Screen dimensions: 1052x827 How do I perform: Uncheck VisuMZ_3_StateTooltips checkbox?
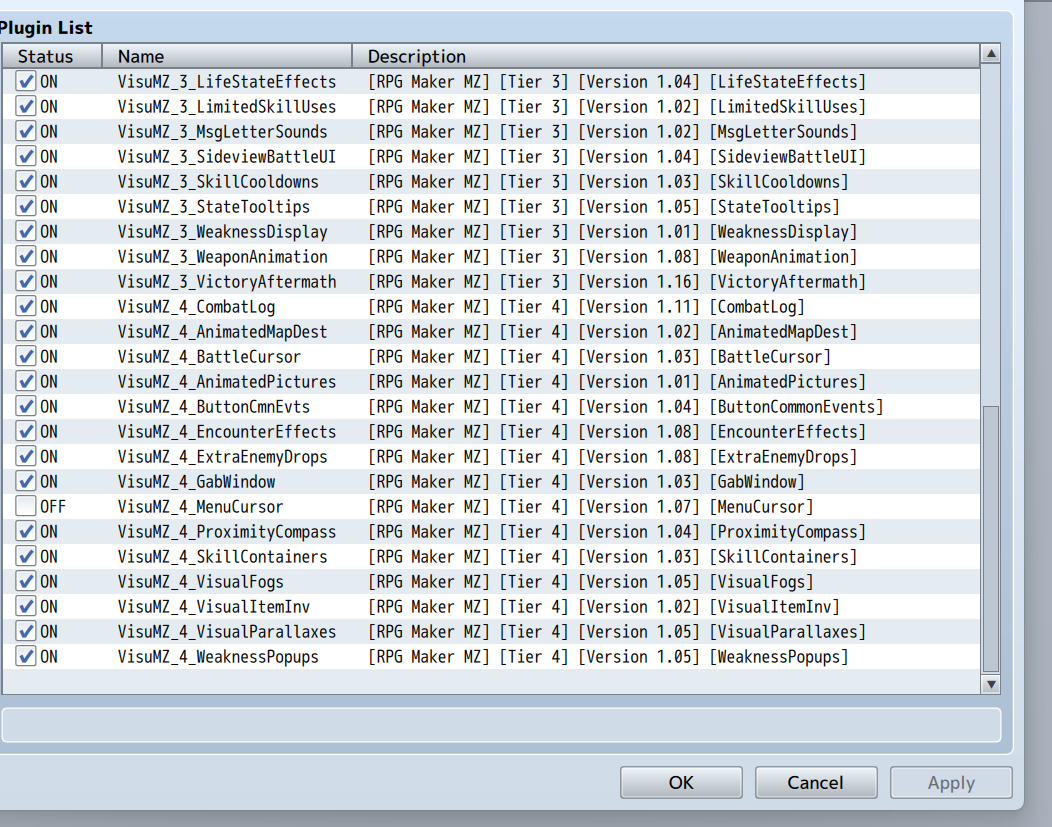(x=26, y=207)
